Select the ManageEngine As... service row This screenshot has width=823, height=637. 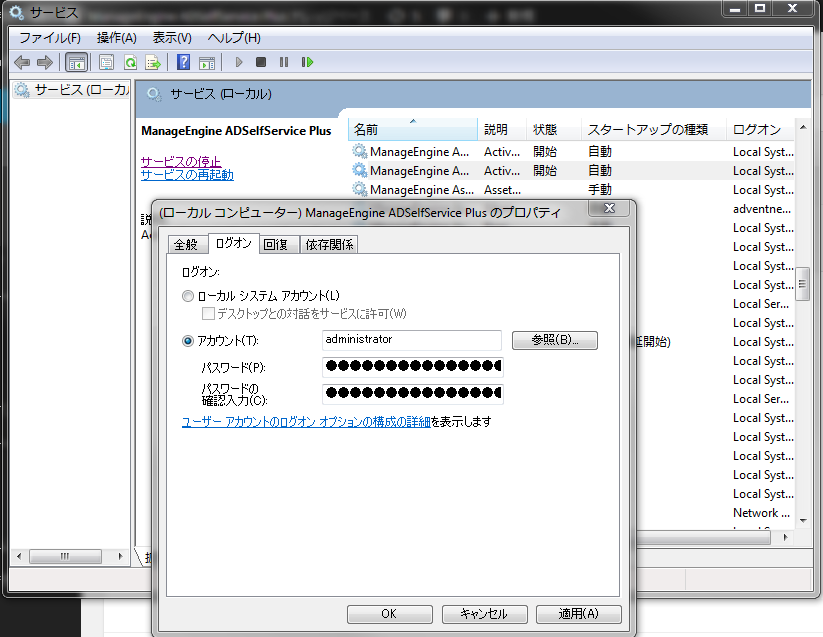click(572, 189)
